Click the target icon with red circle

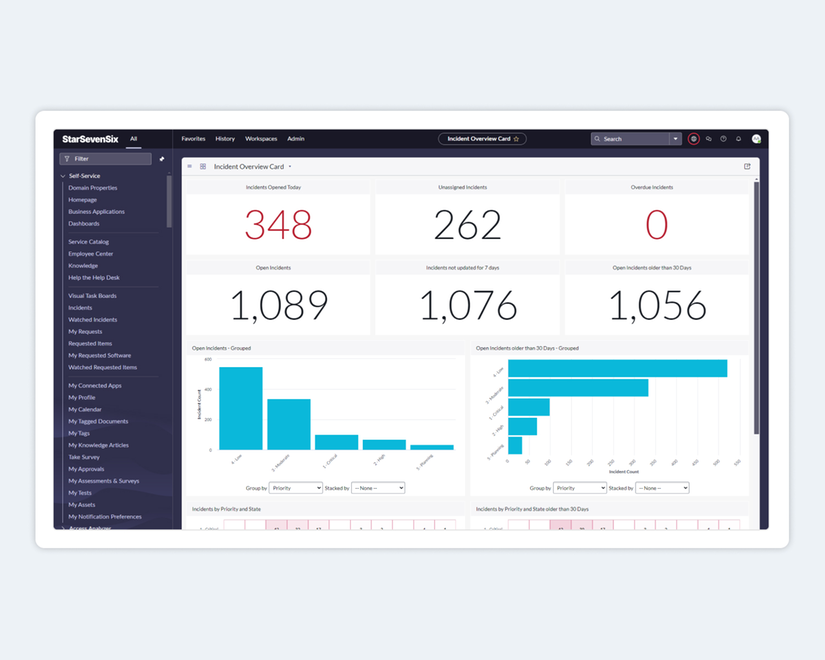[694, 139]
